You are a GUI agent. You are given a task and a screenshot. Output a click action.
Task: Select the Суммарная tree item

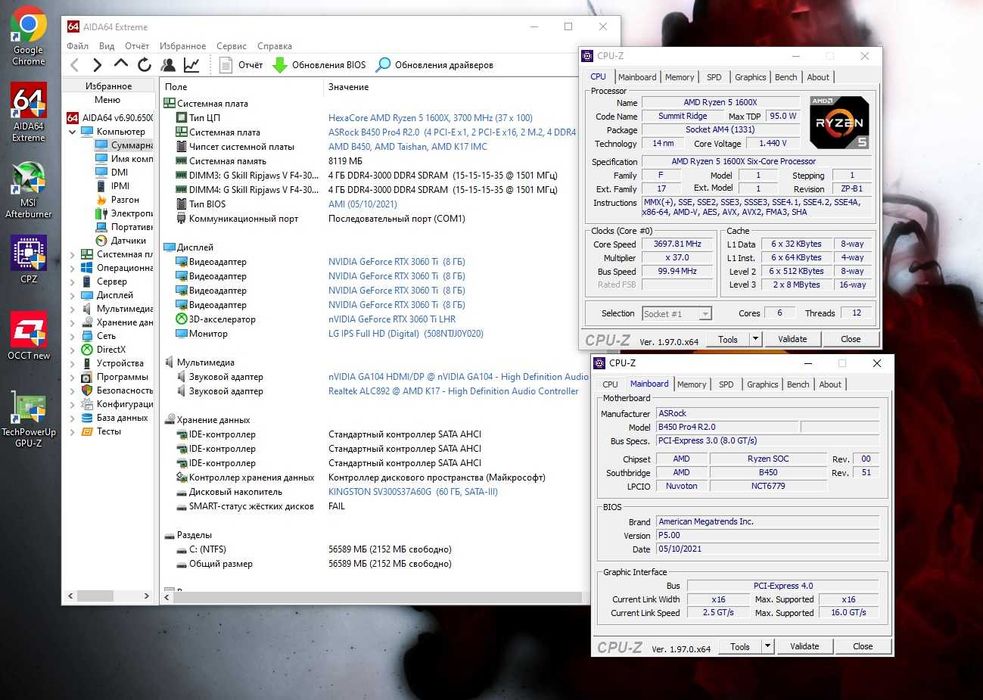point(124,145)
